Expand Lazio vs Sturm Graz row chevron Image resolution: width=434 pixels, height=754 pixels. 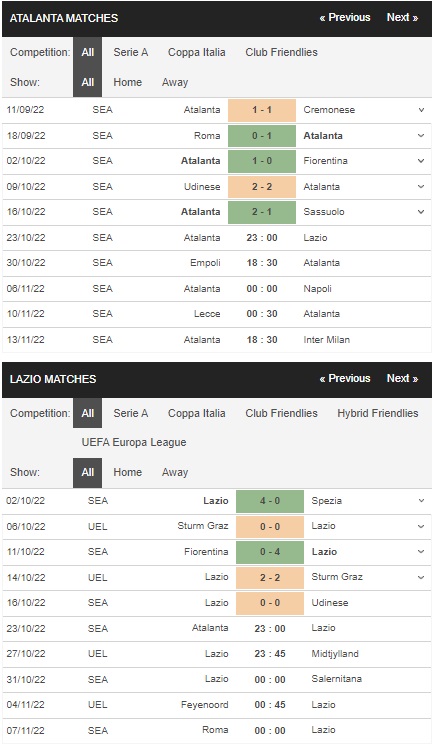[x=421, y=577]
